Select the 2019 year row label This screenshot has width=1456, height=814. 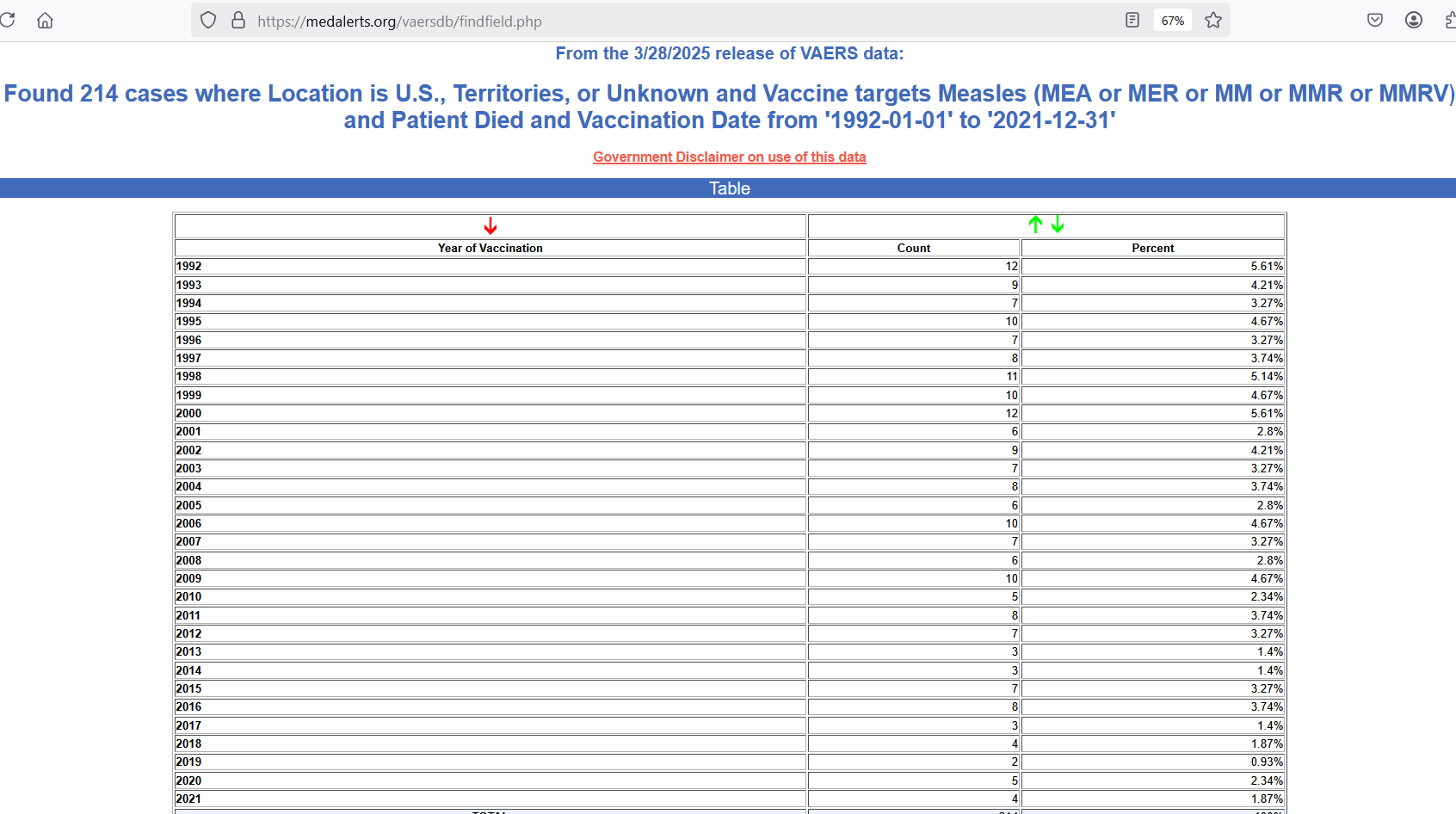[x=188, y=762]
